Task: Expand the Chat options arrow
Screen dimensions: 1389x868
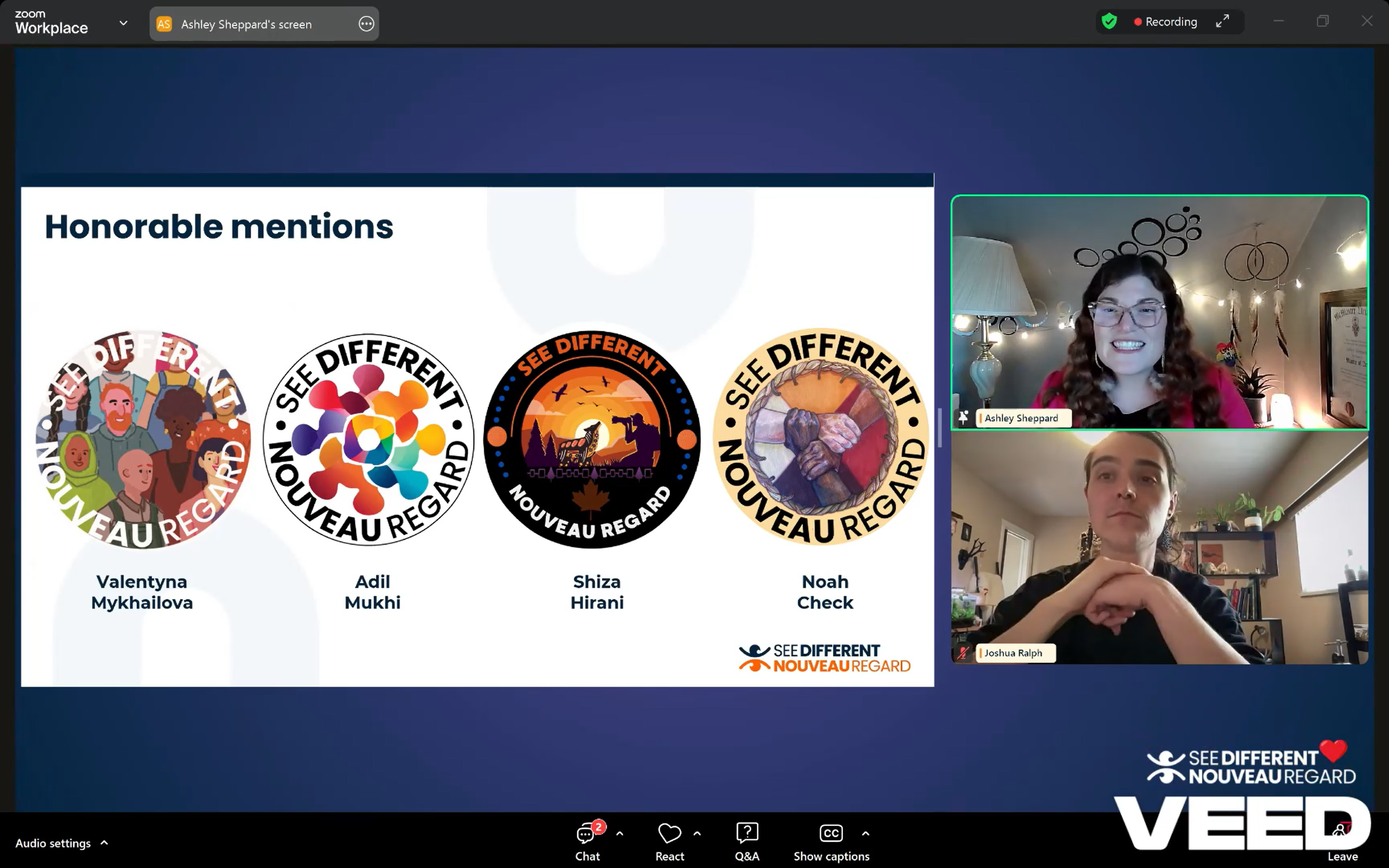Action: point(620,833)
